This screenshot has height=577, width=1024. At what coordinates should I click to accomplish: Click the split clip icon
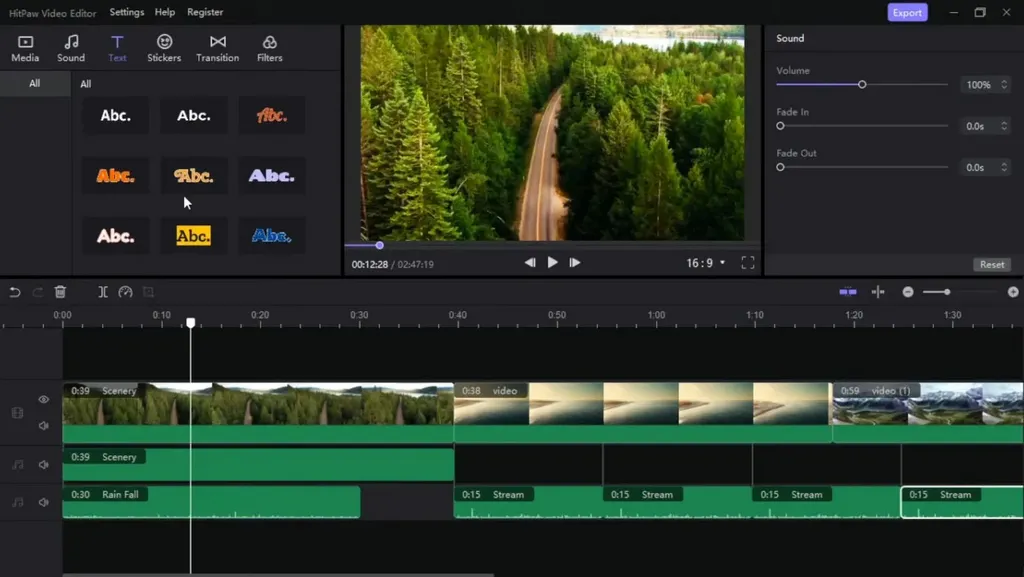click(103, 292)
